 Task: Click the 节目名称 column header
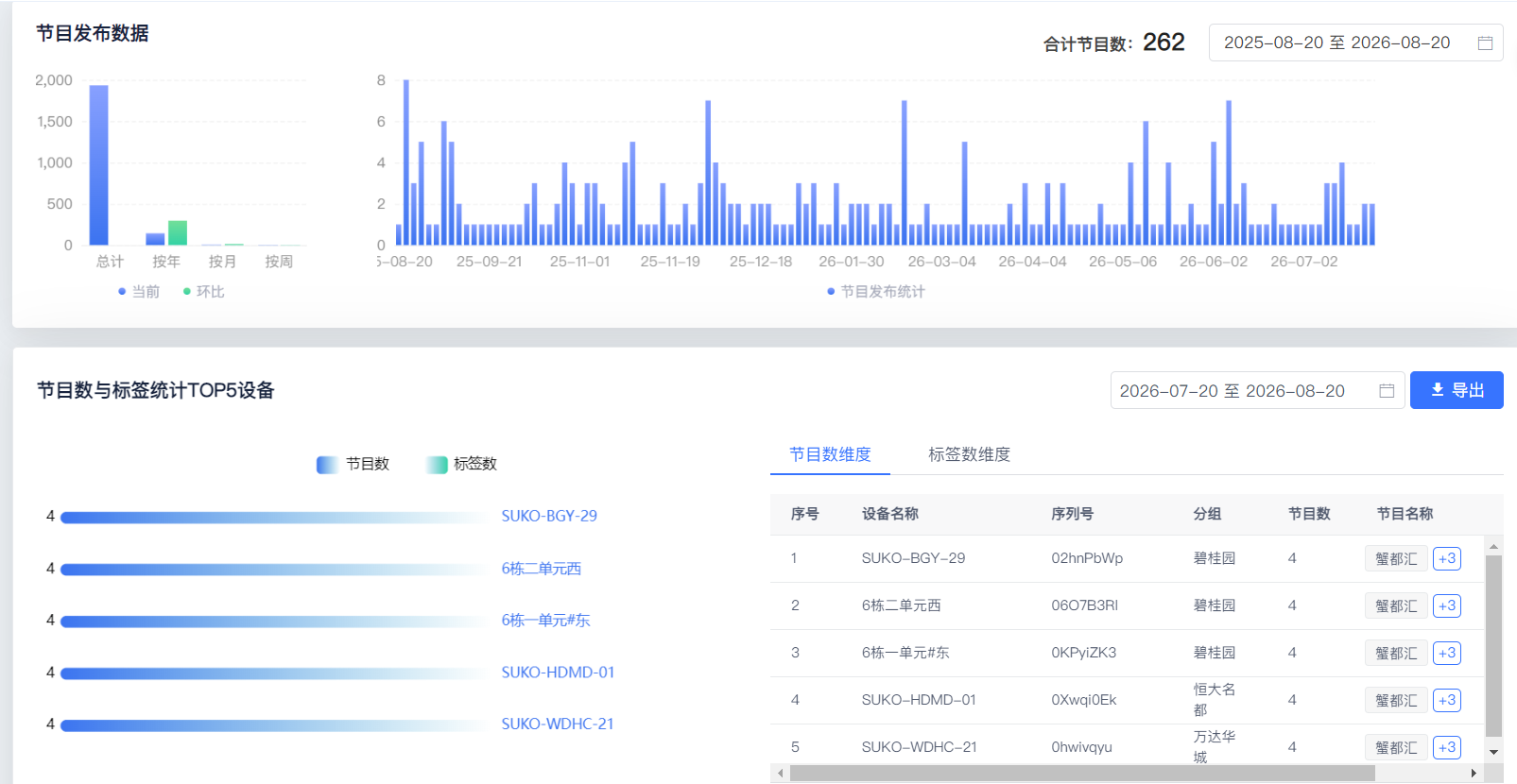pos(1405,514)
